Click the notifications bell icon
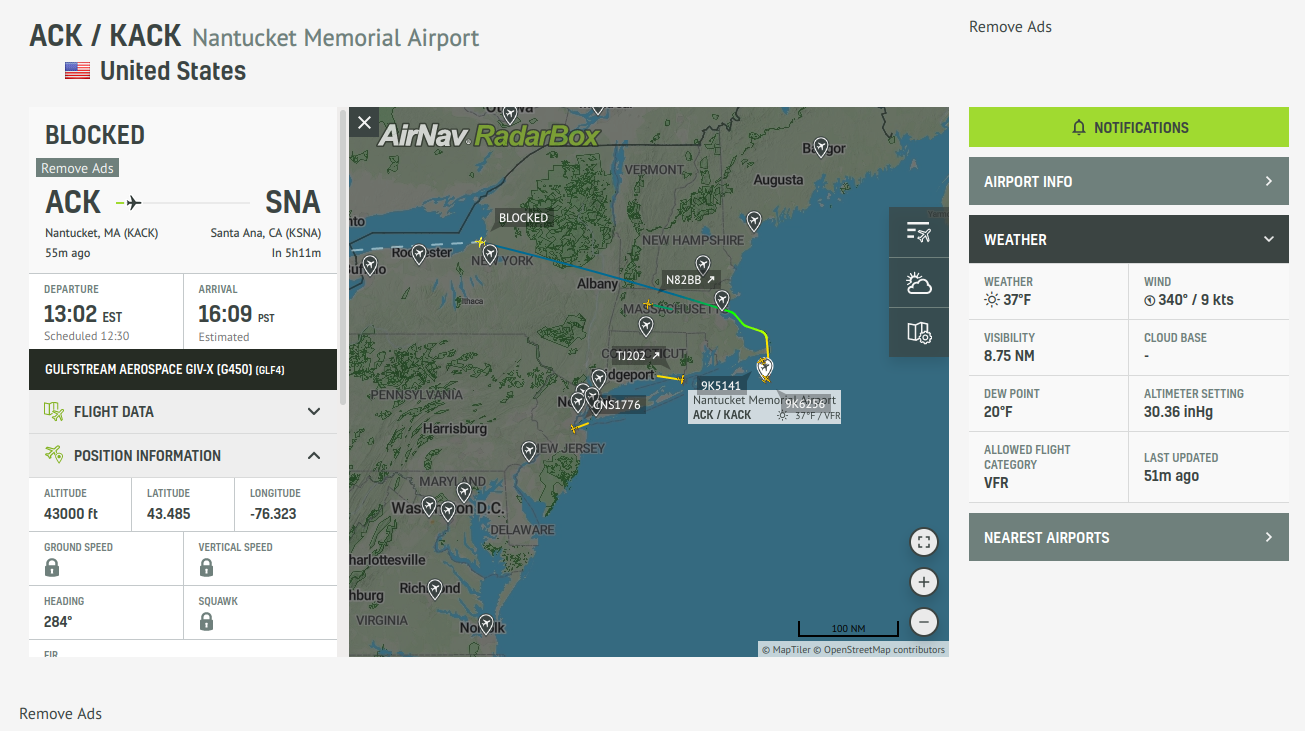 tap(1078, 128)
